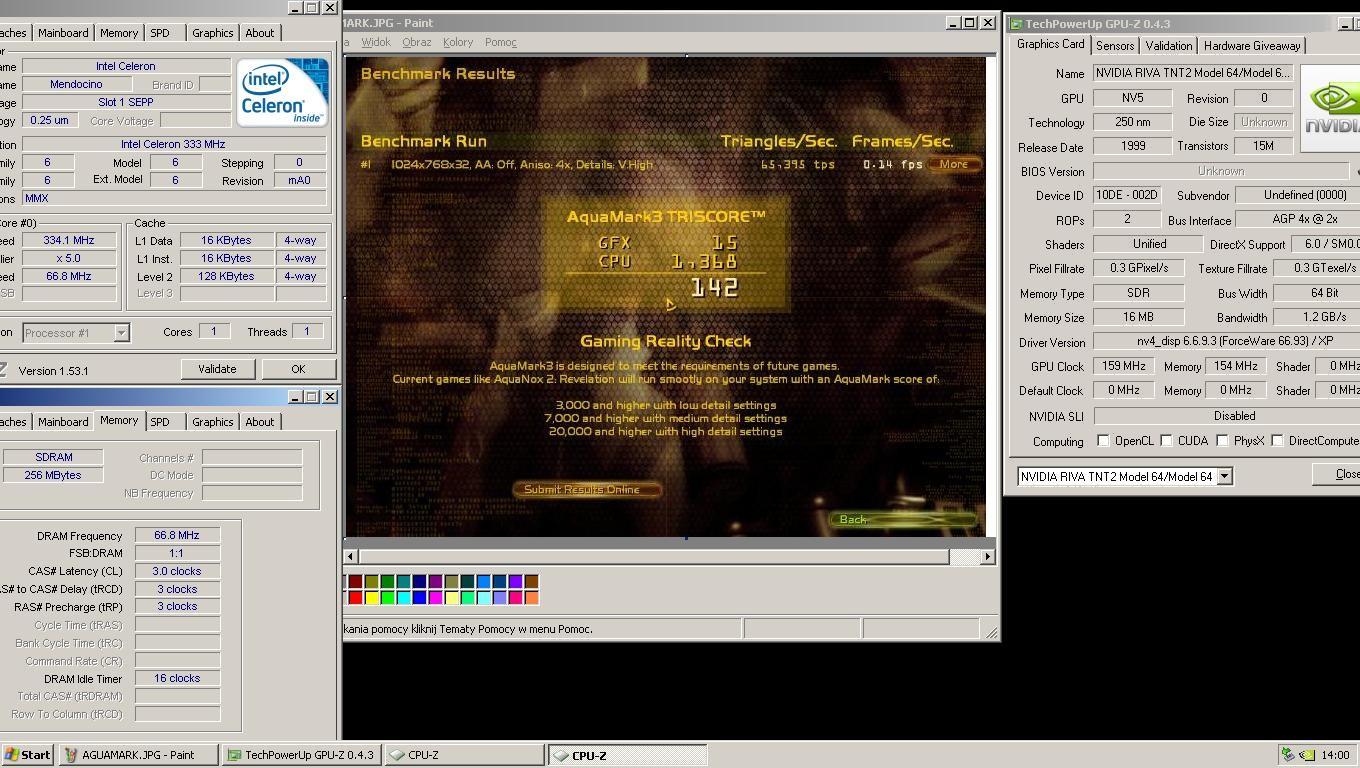Switch to About tab in the CPU-Z memory window
The image size is (1360, 768).
[x=259, y=422]
